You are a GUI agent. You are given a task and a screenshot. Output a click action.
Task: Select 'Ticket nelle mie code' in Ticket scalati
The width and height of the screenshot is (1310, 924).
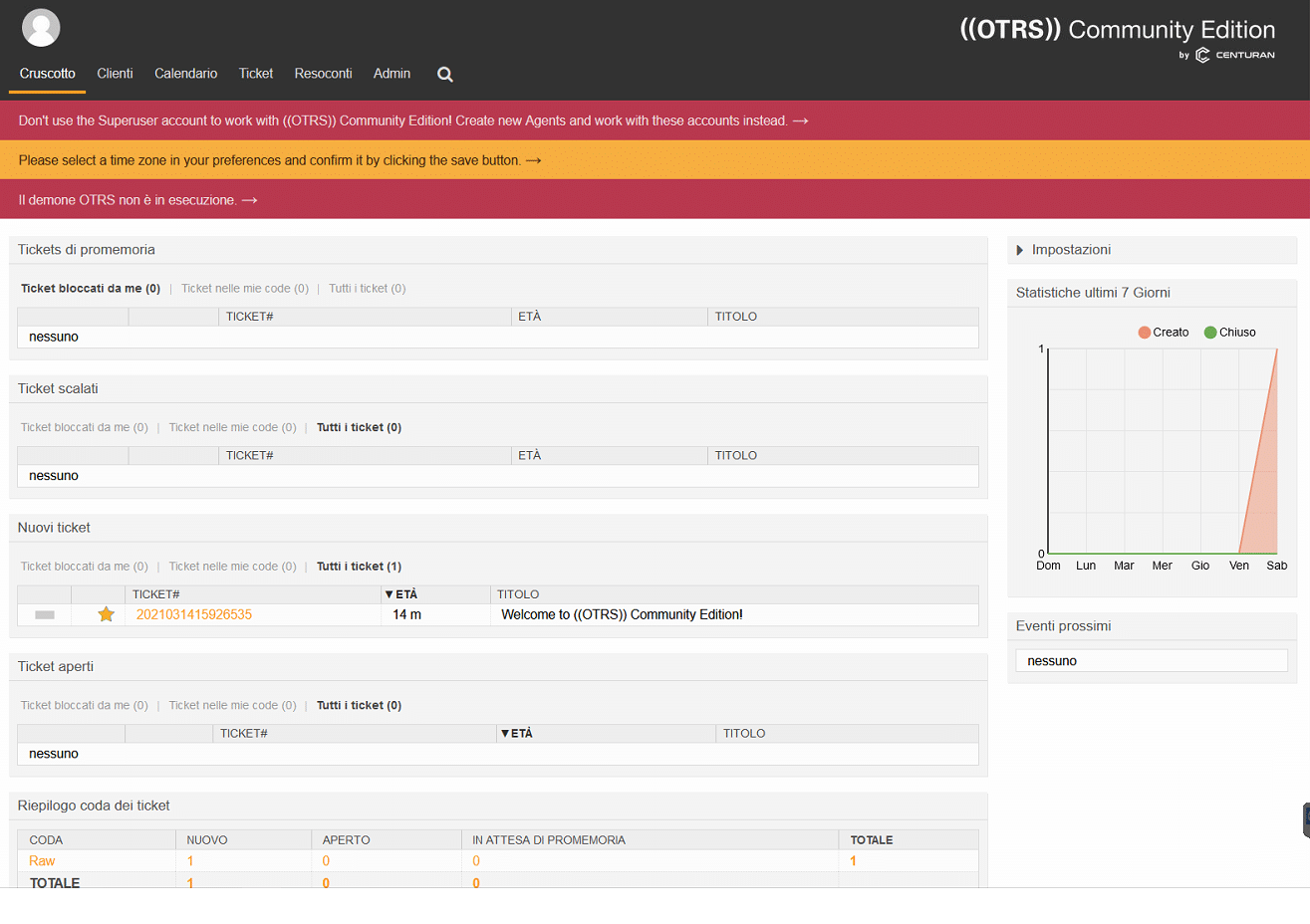tap(233, 427)
